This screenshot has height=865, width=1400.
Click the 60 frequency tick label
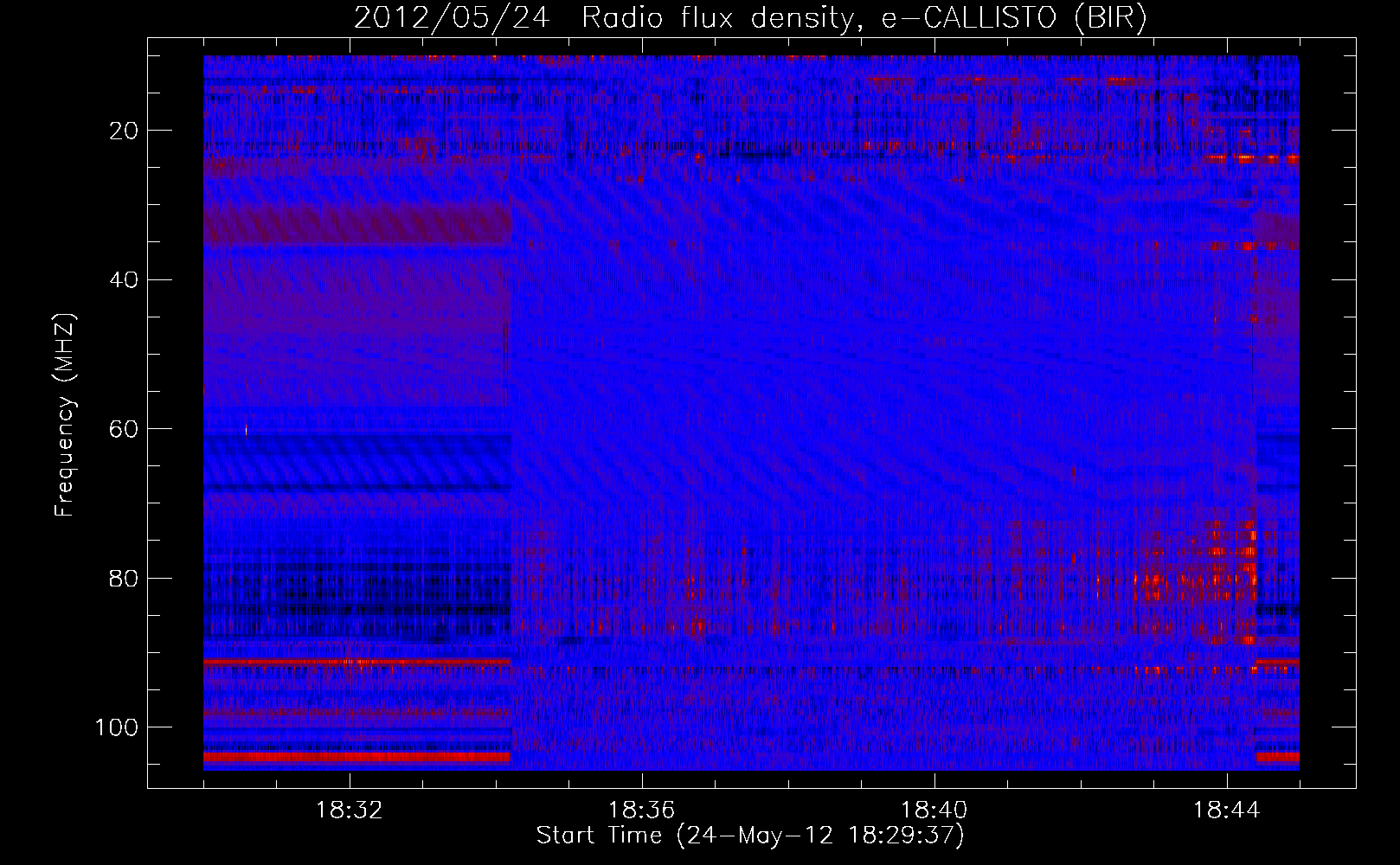pyautogui.click(x=125, y=429)
